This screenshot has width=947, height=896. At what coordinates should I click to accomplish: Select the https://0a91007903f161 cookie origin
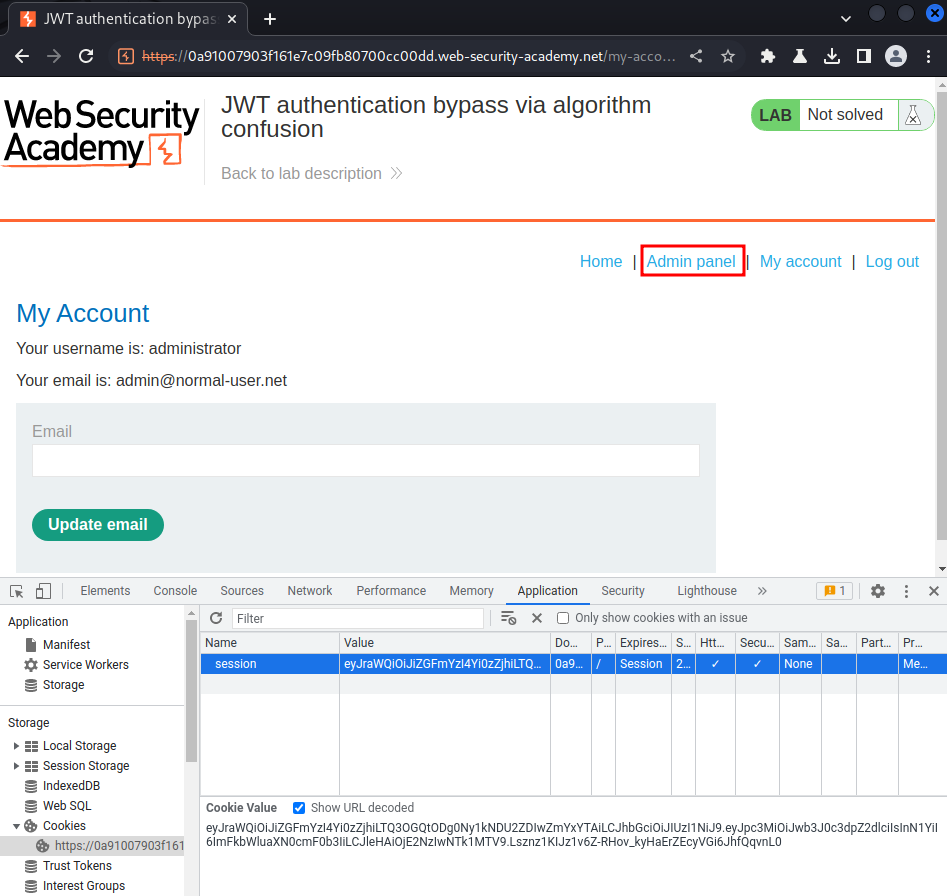click(119, 846)
